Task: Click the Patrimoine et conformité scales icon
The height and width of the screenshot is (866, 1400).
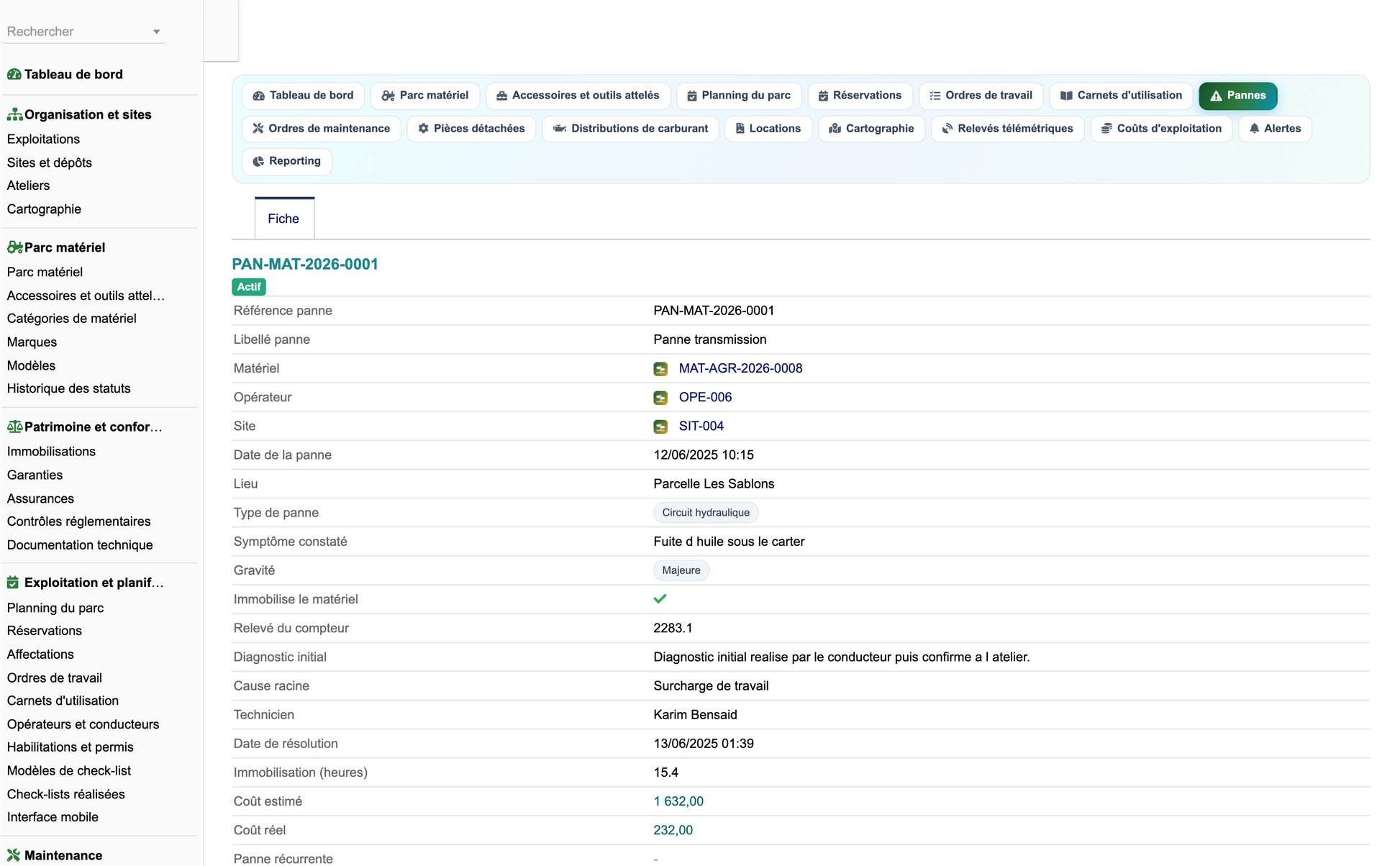Action: 14,427
